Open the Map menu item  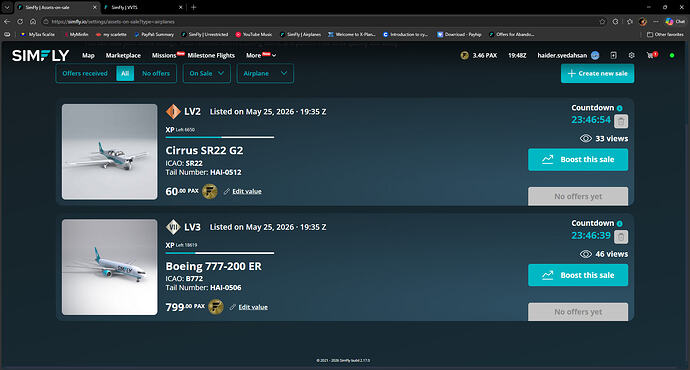coord(88,55)
